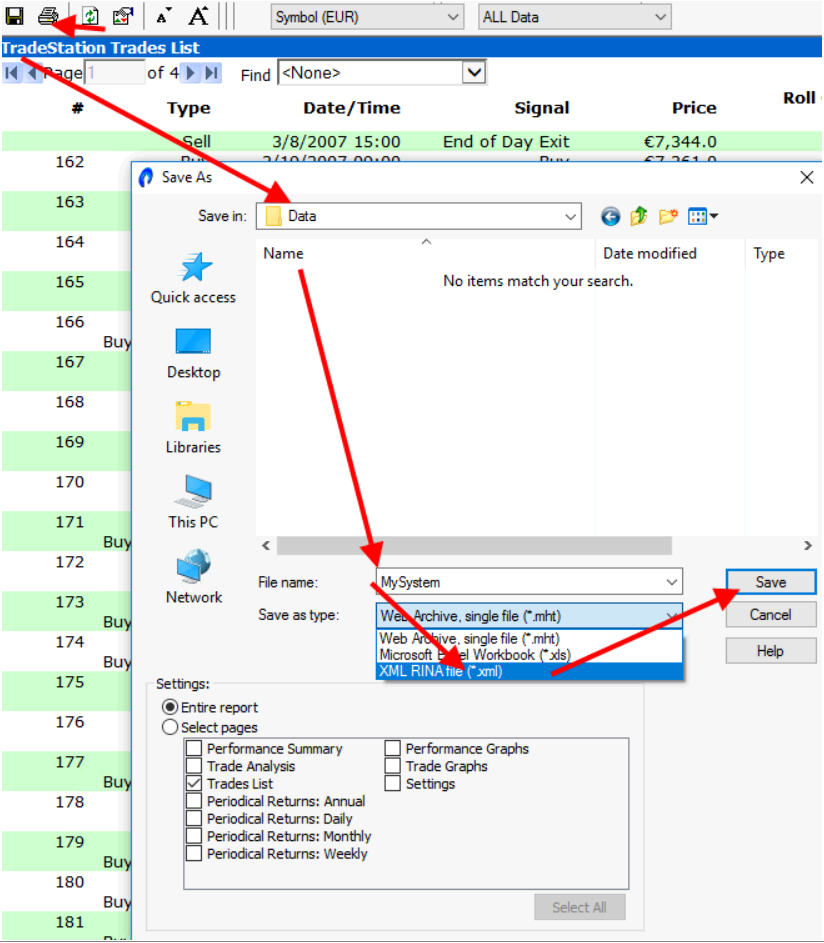824x943 pixels.
Task: Click the Up One Level folder icon
Action: coord(639,216)
